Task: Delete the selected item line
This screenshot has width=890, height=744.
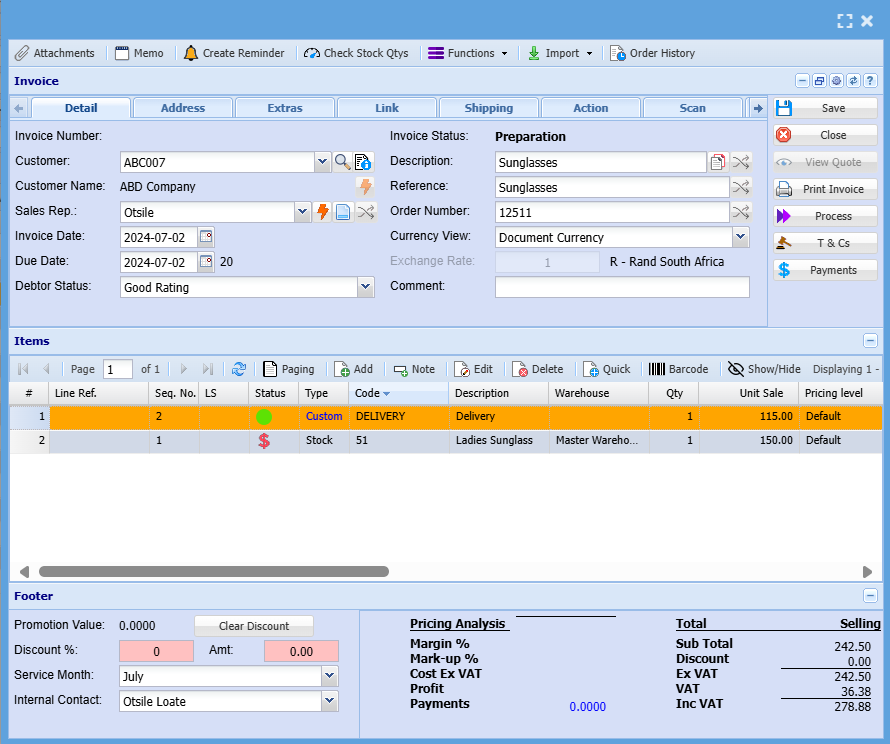Action: pyautogui.click(x=538, y=369)
